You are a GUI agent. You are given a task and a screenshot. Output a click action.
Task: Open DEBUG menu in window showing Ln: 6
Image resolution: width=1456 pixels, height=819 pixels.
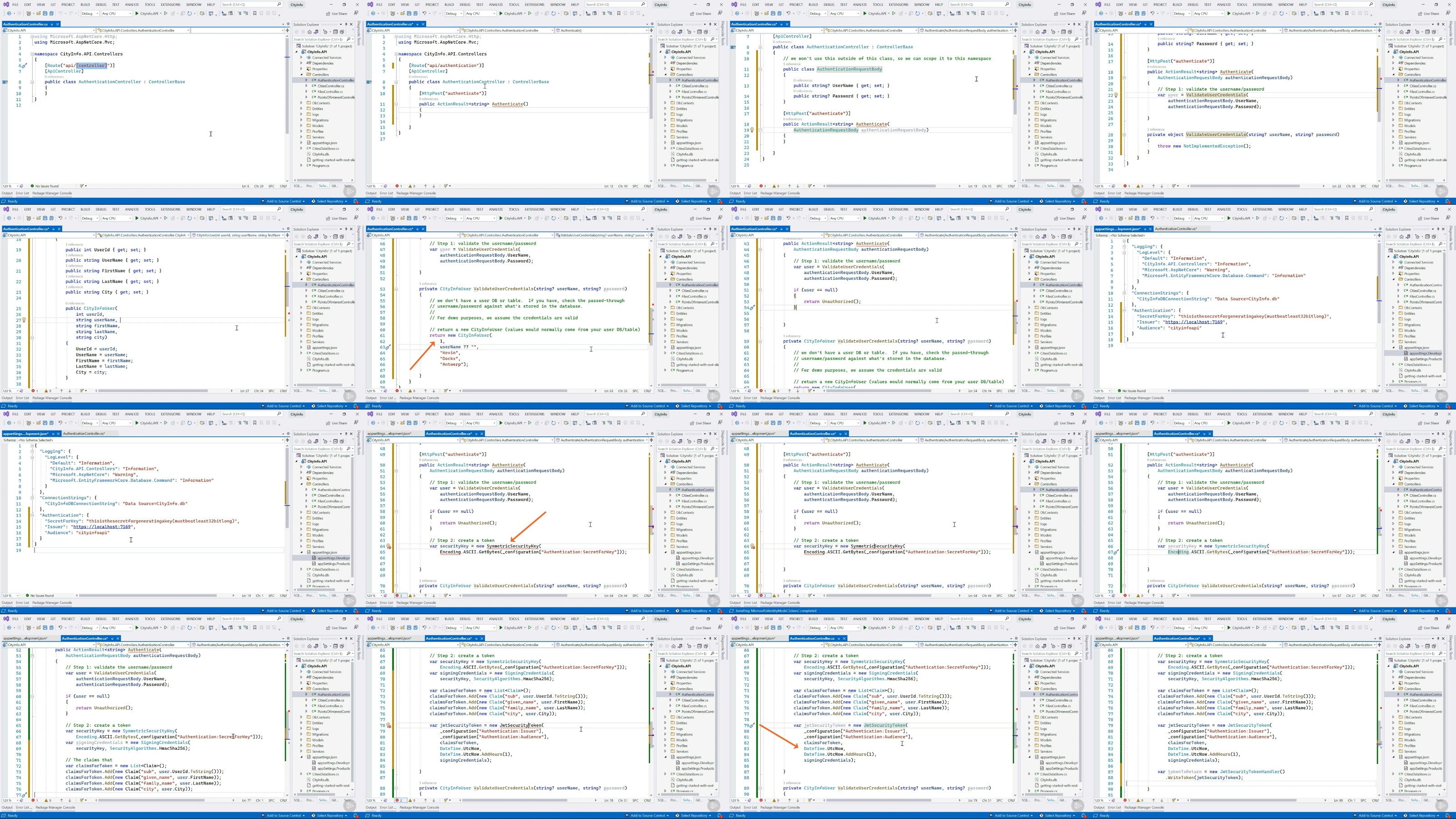pos(101,5)
